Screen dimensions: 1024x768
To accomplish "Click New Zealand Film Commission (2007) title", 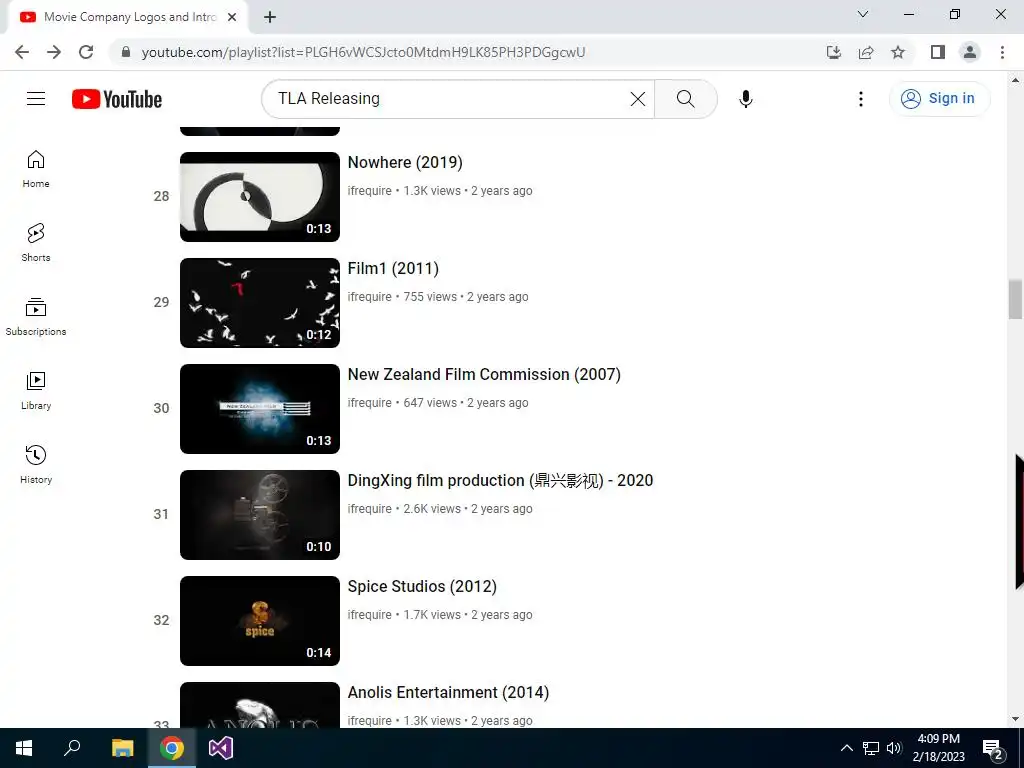I will pyautogui.click(x=484, y=374).
